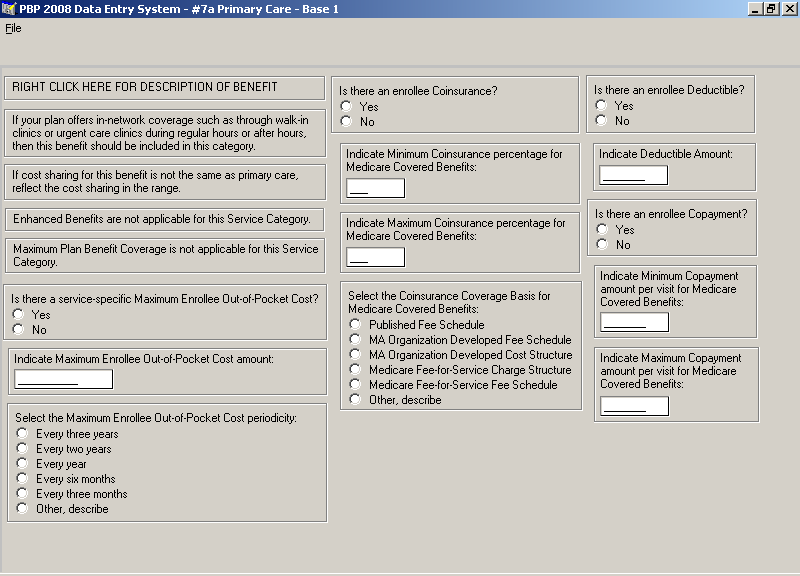800x576 pixels.
Task: Select No for enrollee Coinsurance
Action: (346, 121)
